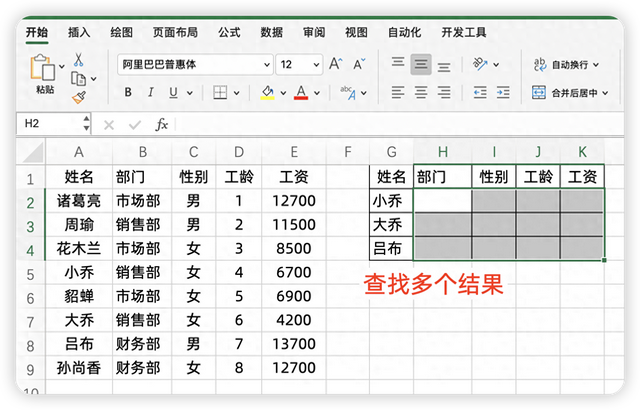
Task: Click the Paste clipboard icon
Action: click(42, 67)
